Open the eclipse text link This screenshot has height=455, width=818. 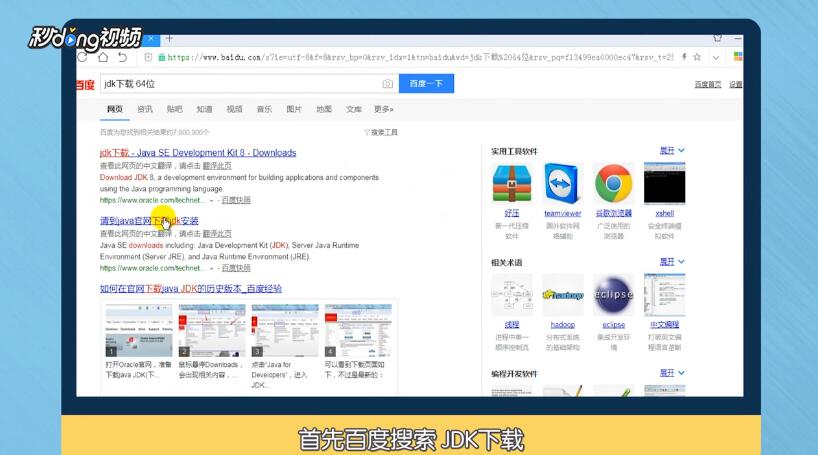coord(614,325)
